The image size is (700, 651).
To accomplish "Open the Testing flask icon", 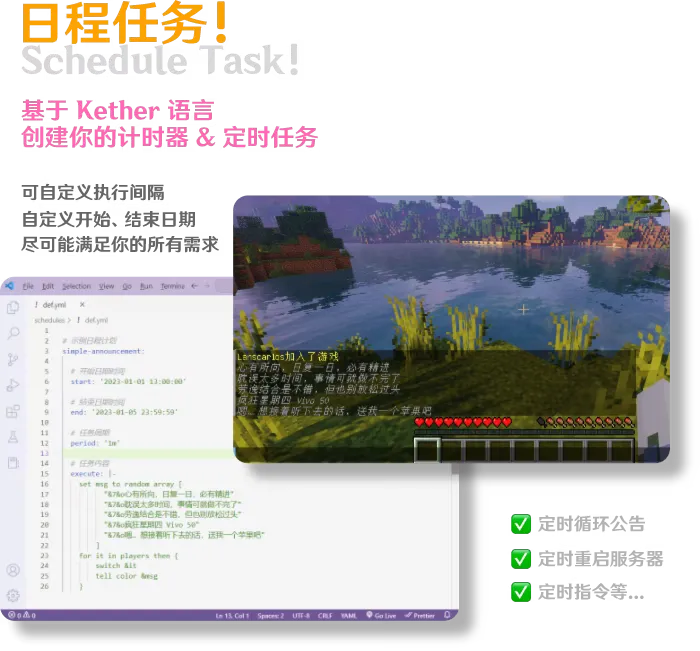I will 13,437.
